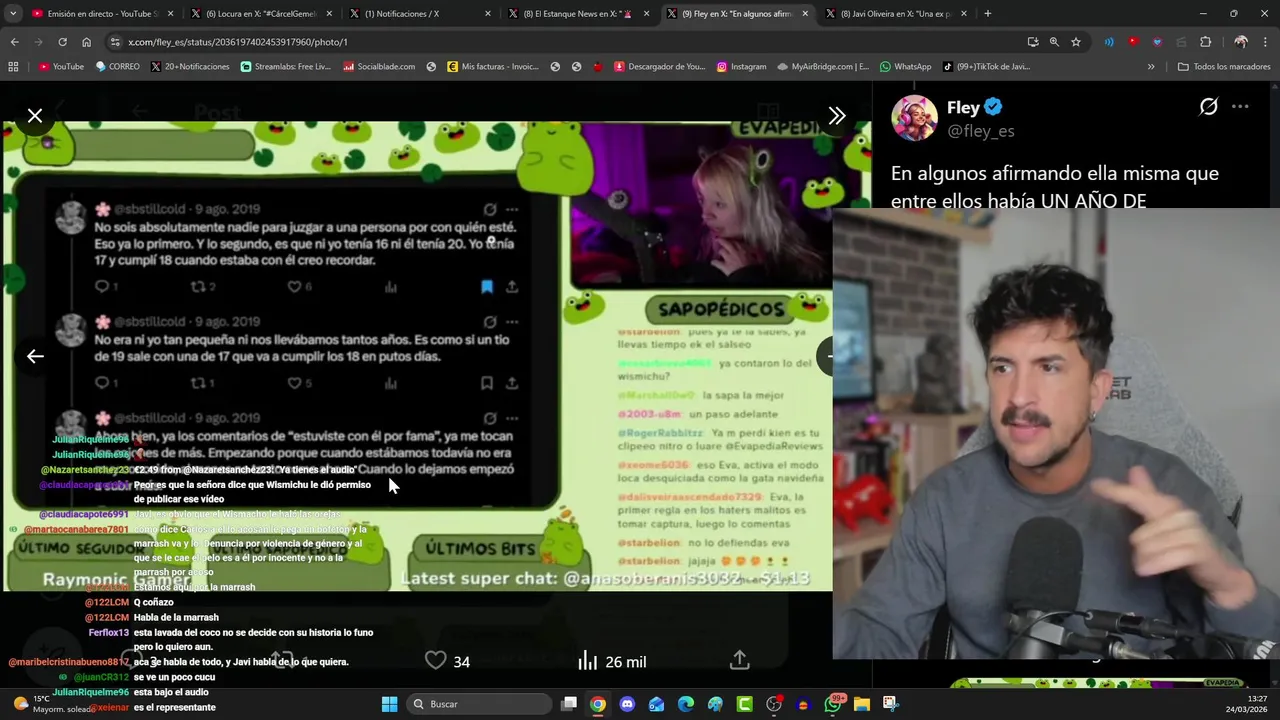
Task: Open WhatsApp from the taskbar
Action: click(833, 704)
